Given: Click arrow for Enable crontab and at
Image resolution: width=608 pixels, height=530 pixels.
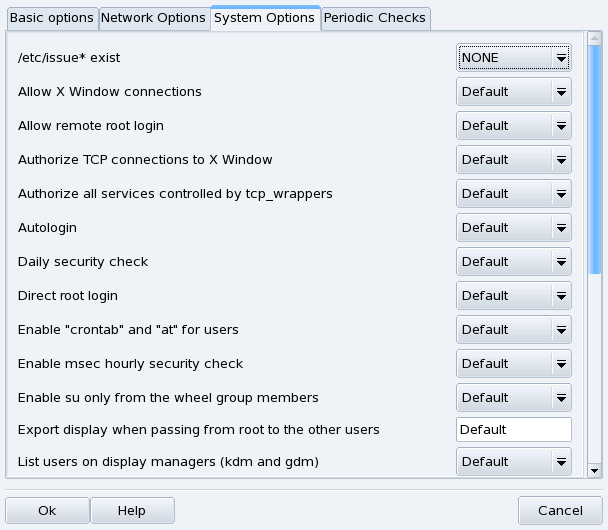Looking at the screenshot, I should pyautogui.click(x=561, y=330).
